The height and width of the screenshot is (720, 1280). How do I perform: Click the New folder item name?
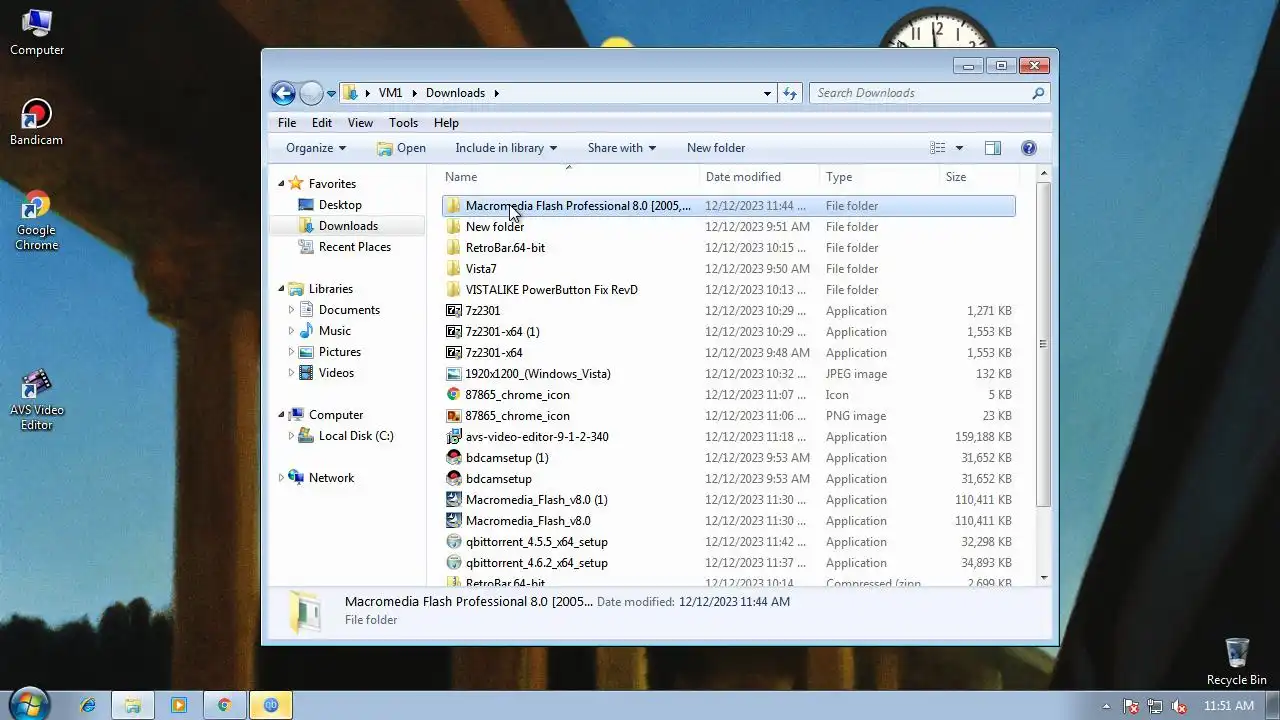click(x=495, y=227)
